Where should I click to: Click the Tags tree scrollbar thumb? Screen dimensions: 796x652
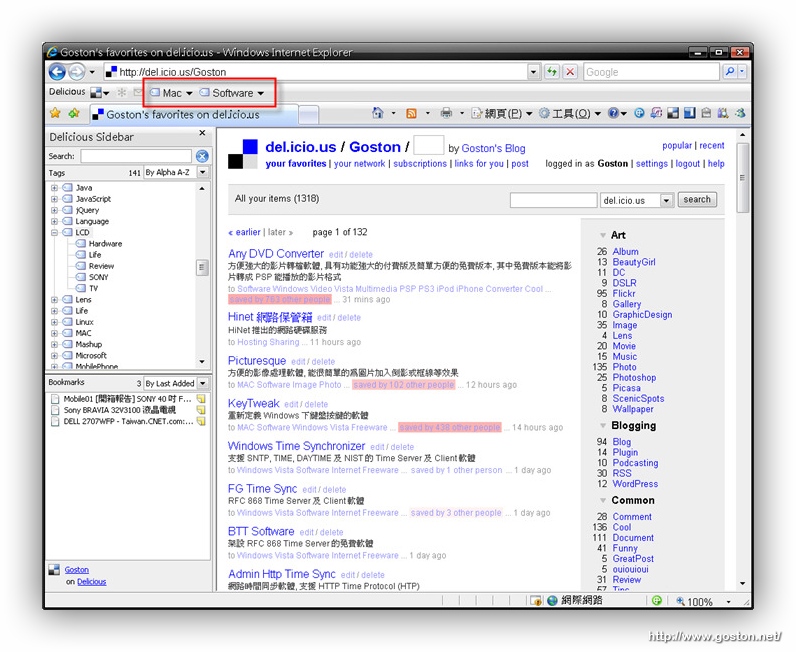(x=202, y=267)
